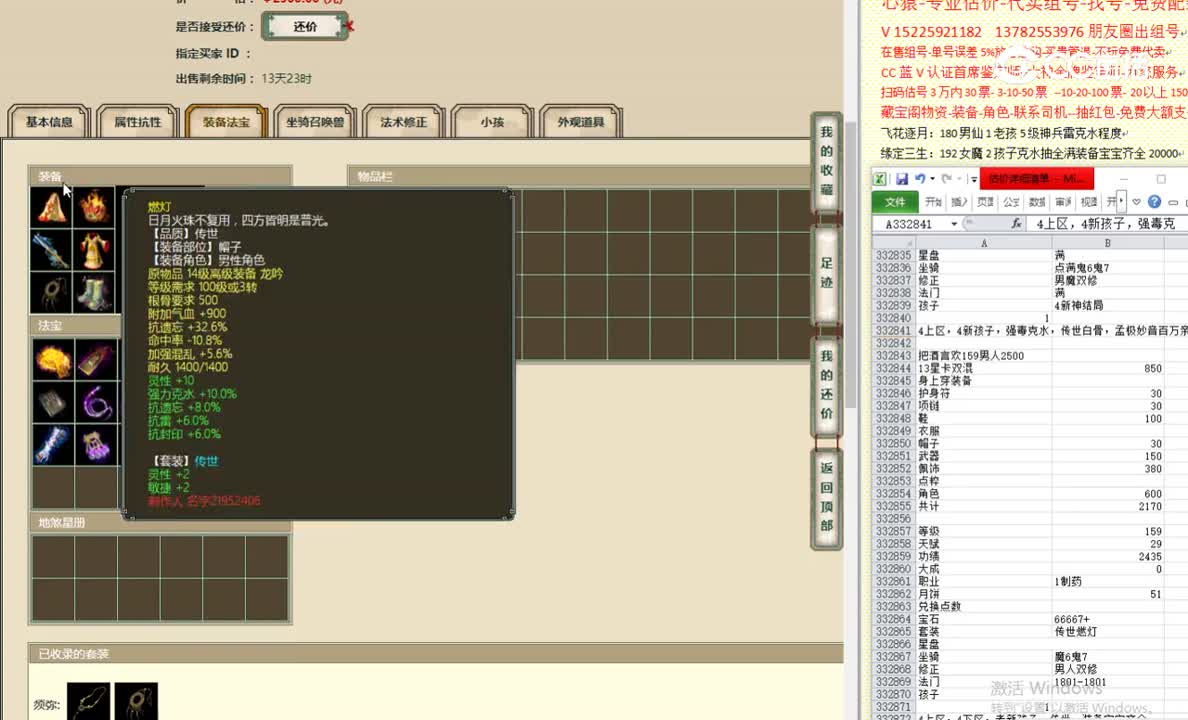Open Excel 页面 ribbon tab
Viewport: 1188px width, 720px height.
point(985,202)
